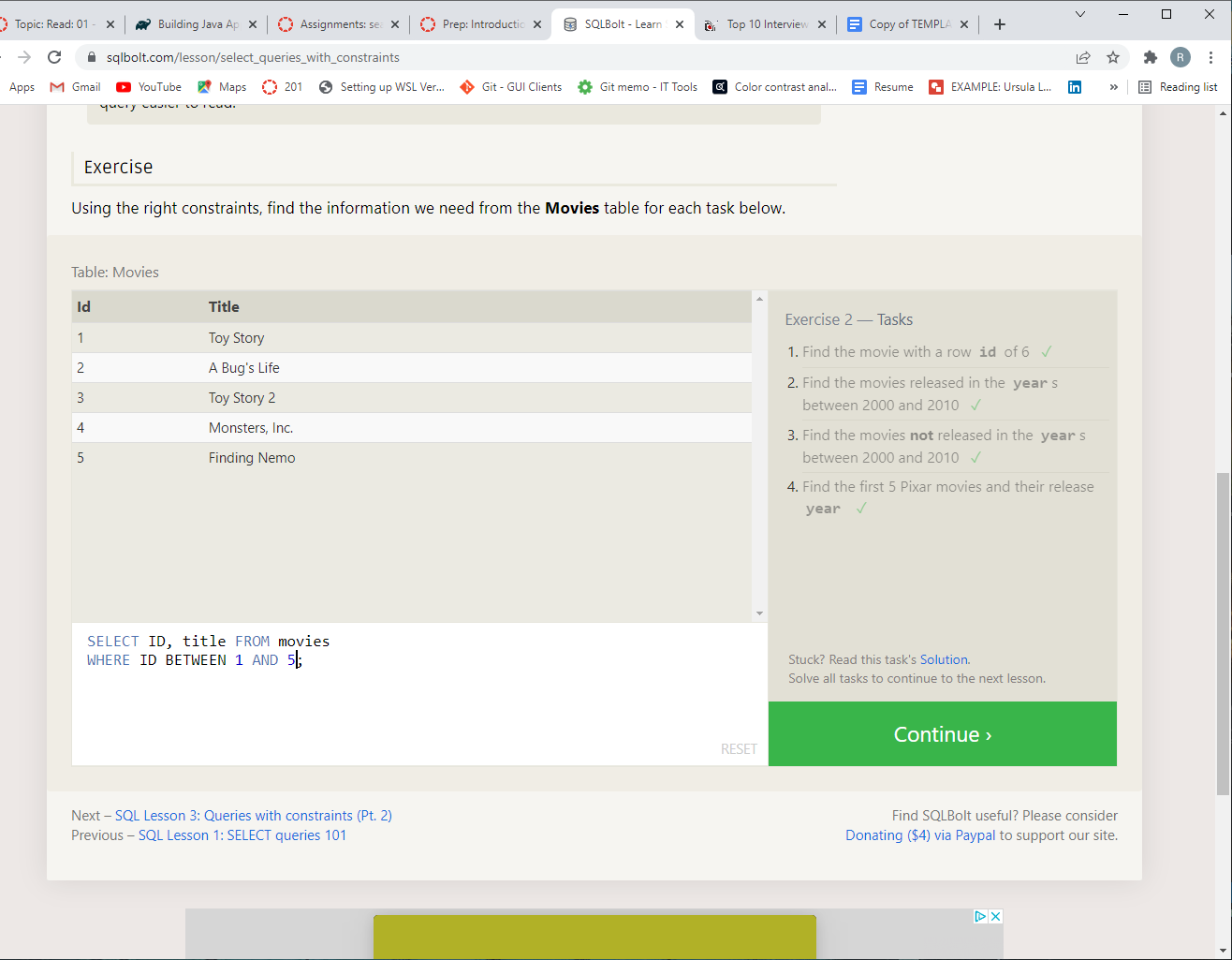
Task: Open the Chrome profile avatar
Action: (x=1181, y=57)
